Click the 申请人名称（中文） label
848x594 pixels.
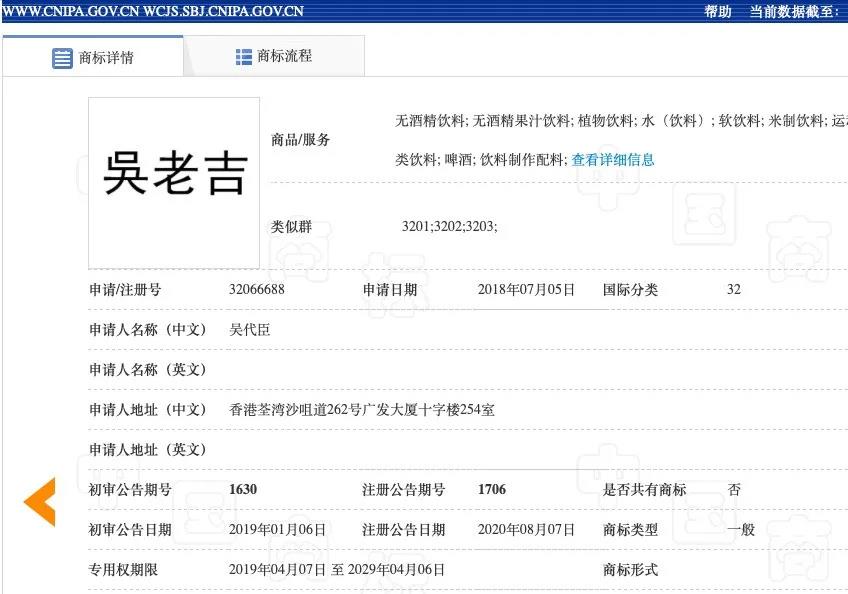click(148, 329)
